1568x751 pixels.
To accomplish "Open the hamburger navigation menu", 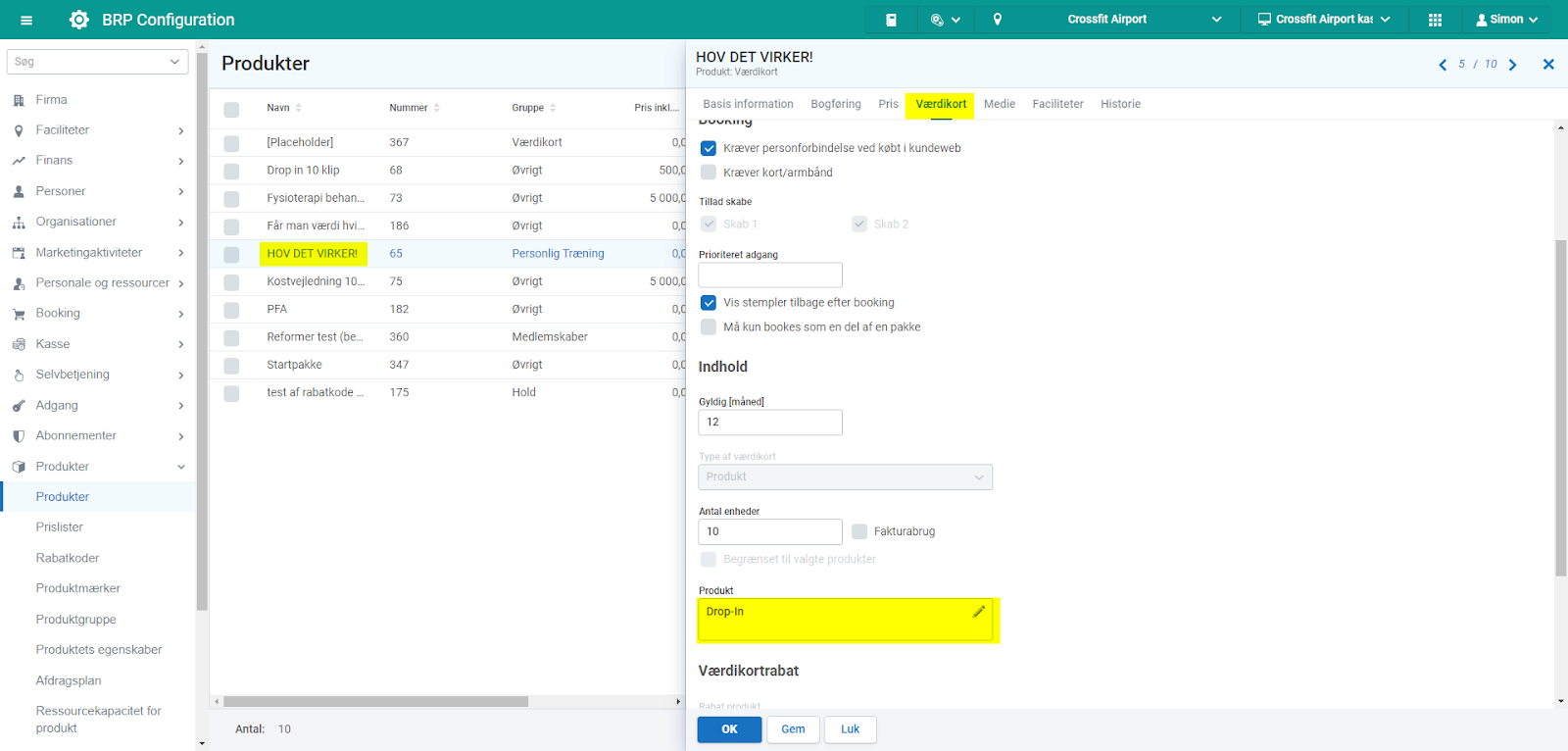I will [x=26, y=20].
